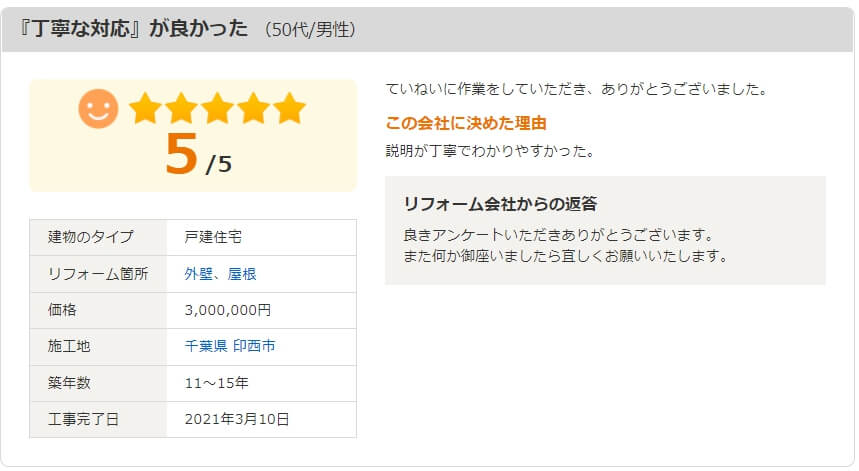Click the third gold star
This screenshot has height=471, width=859.
click(217, 108)
